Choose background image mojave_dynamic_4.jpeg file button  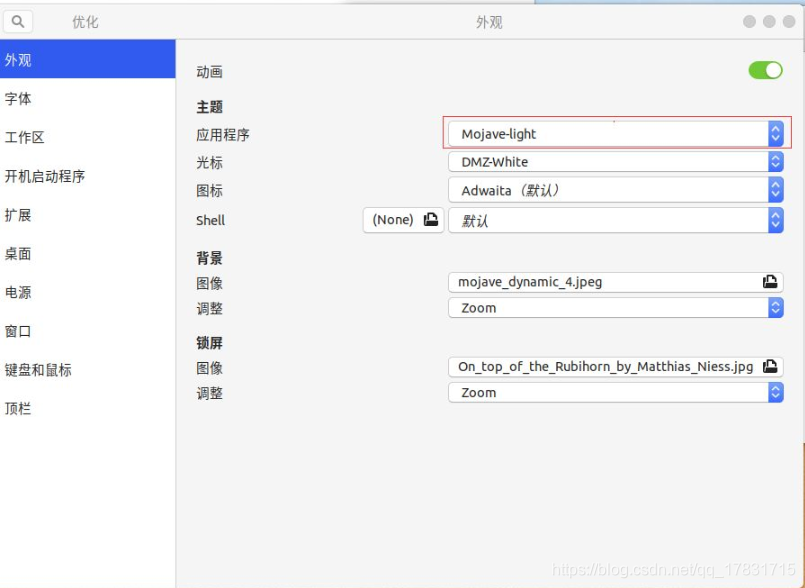coord(616,282)
